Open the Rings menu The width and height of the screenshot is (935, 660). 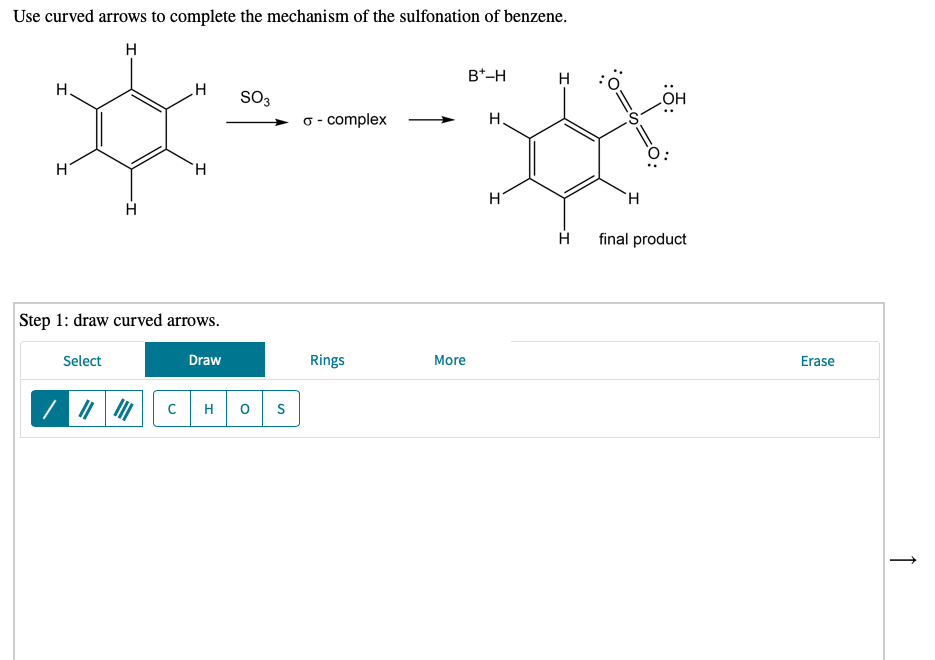point(326,360)
